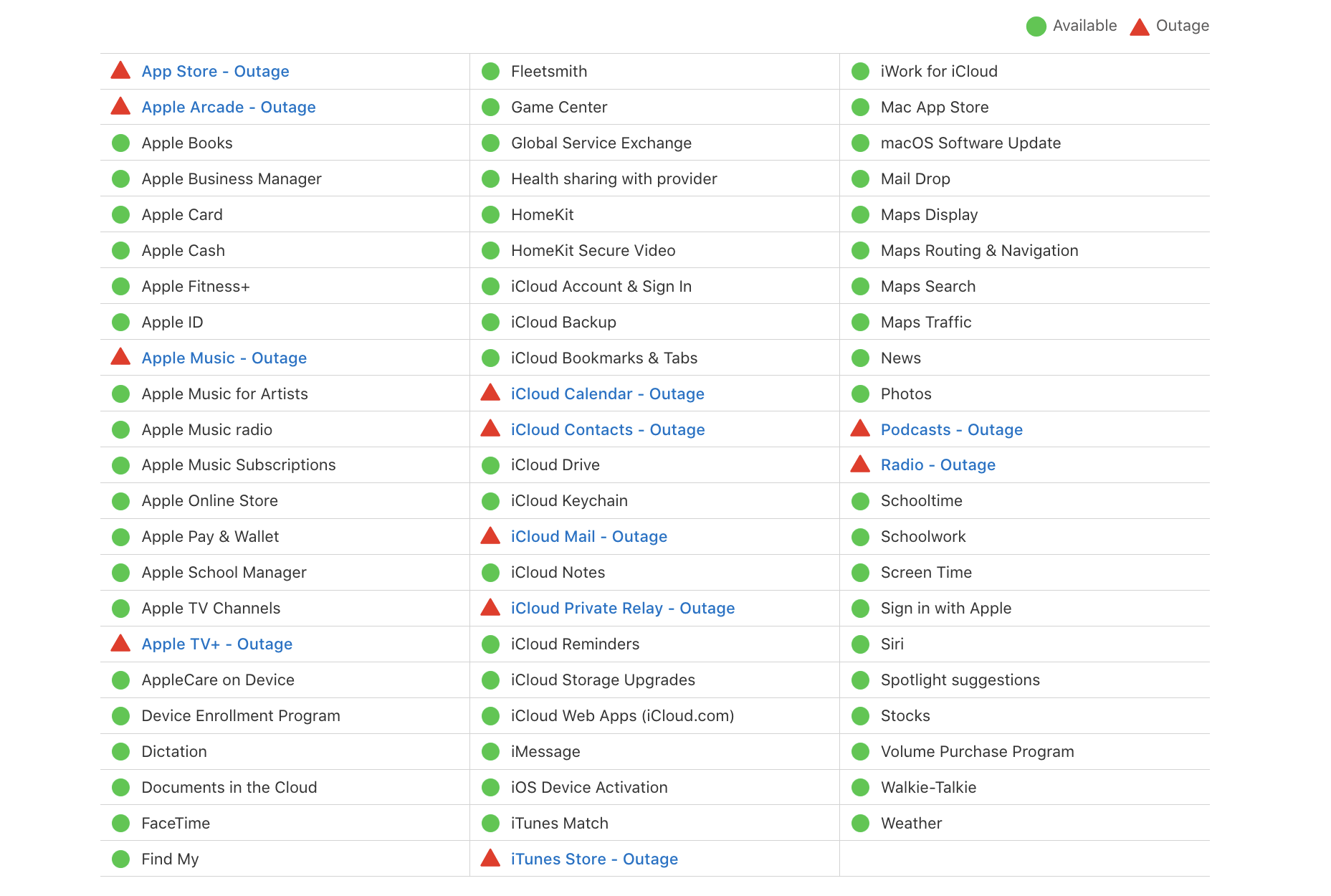The image size is (1331, 896).
Task: Click the green indicator next to iCloud Drive
Action: click(x=491, y=464)
